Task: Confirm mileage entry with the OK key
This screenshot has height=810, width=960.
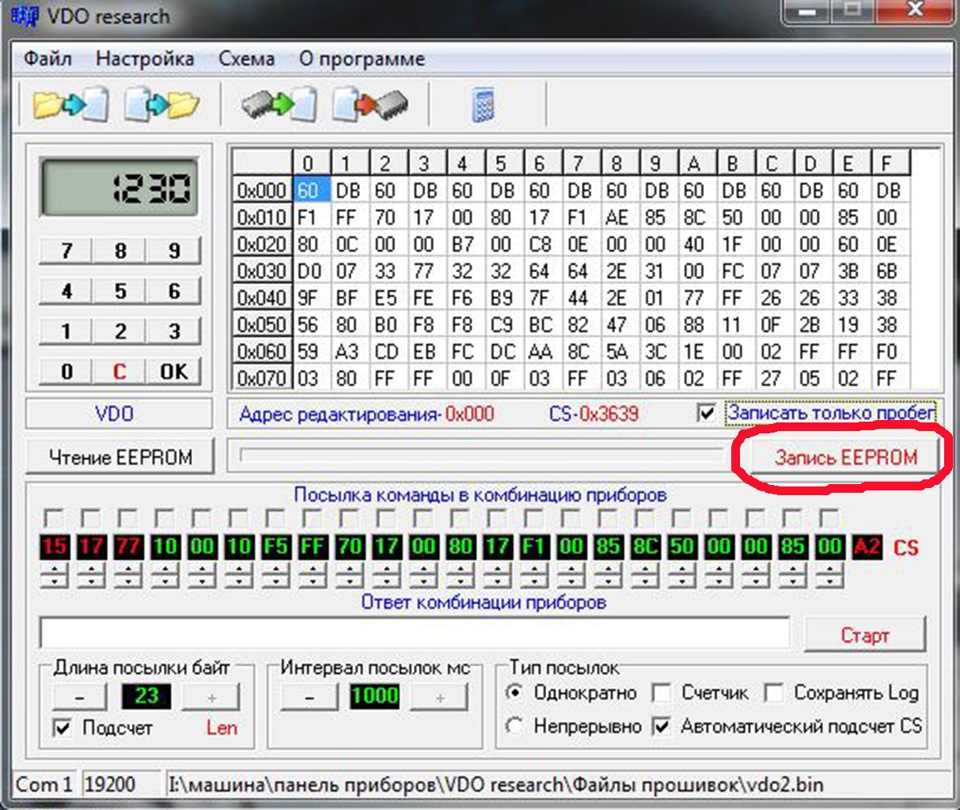Action: (174, 372)
